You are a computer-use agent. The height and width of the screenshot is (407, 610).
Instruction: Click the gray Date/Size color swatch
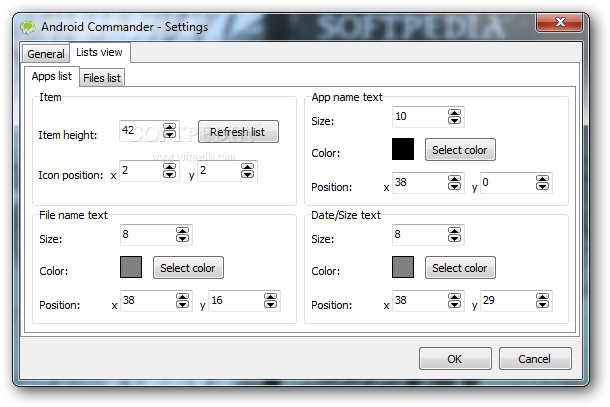pyautogui.click(x=403, y=267)
